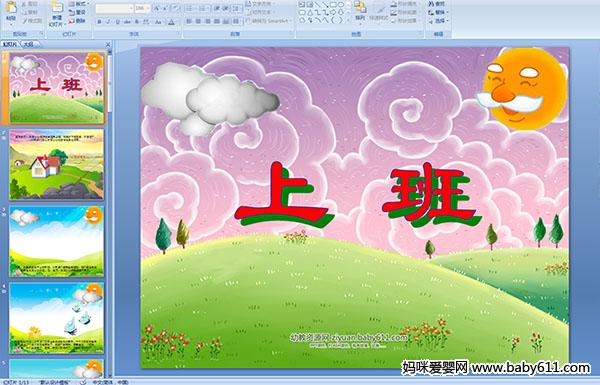This screenshot has width=600, height=385.
Task: Switch to the Outline pane tab
Action: click(28, 44)
